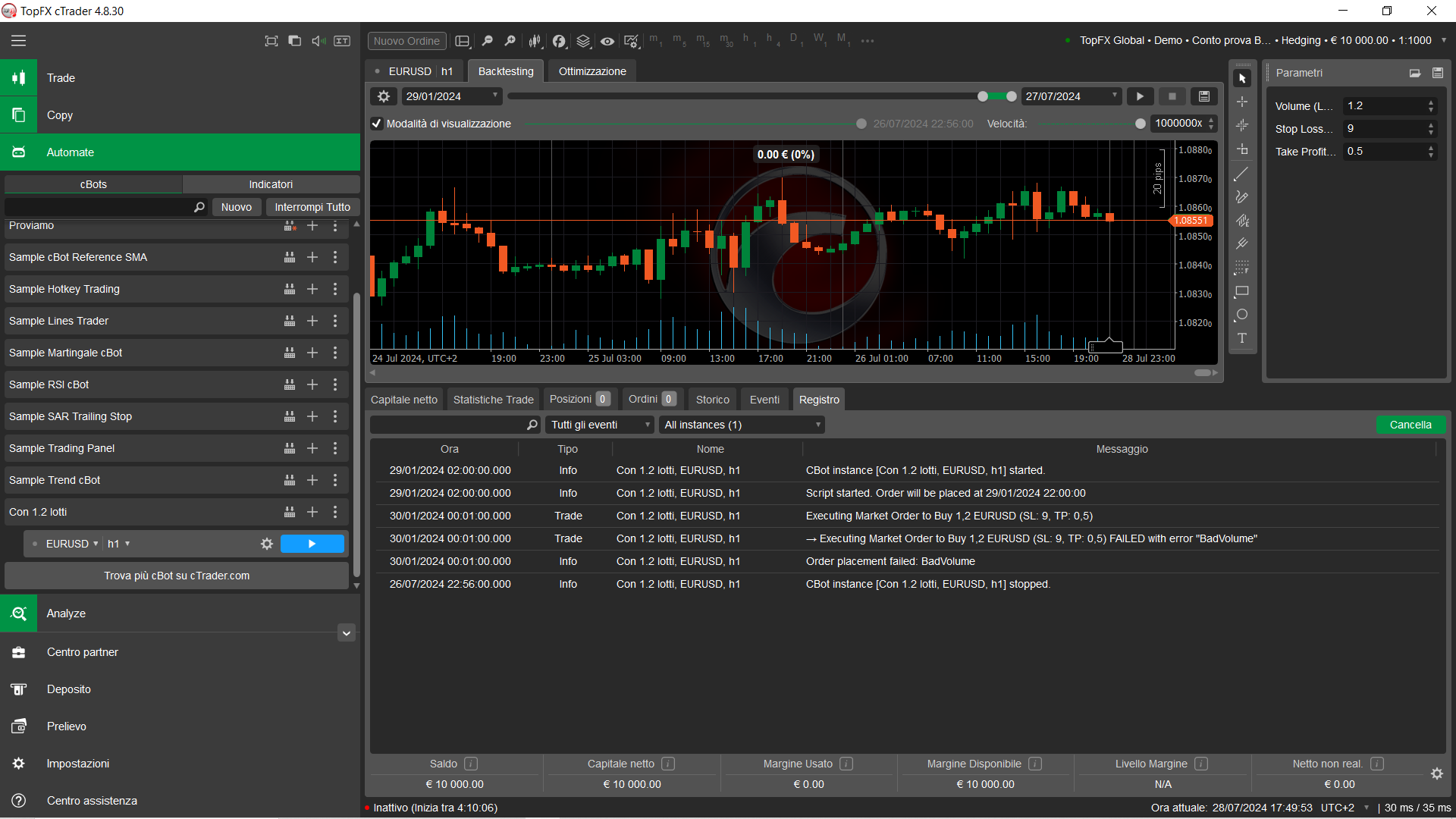The image size is (1456, 819).
Task: Click the fullscreen layout icon
Action: [271, 41]
